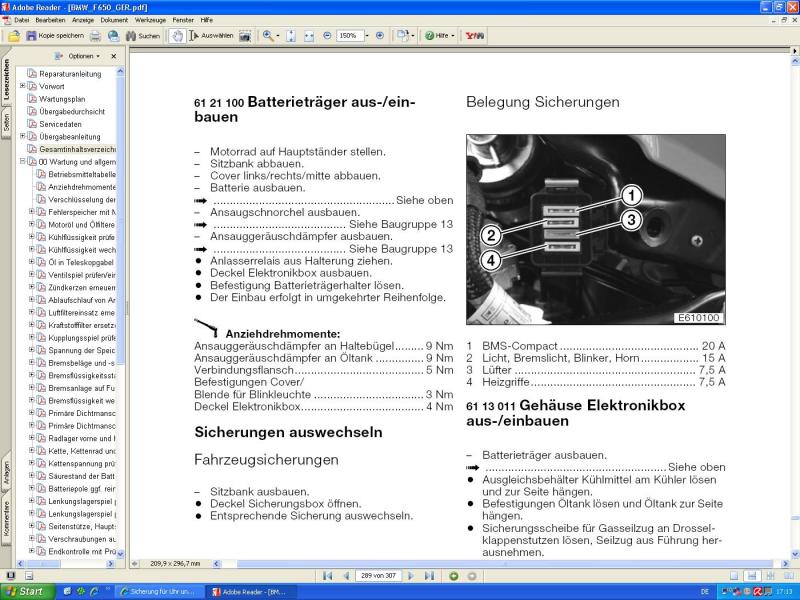
Task: Switch to the Anlagen side tab
Action: click(x=6, y=472)
